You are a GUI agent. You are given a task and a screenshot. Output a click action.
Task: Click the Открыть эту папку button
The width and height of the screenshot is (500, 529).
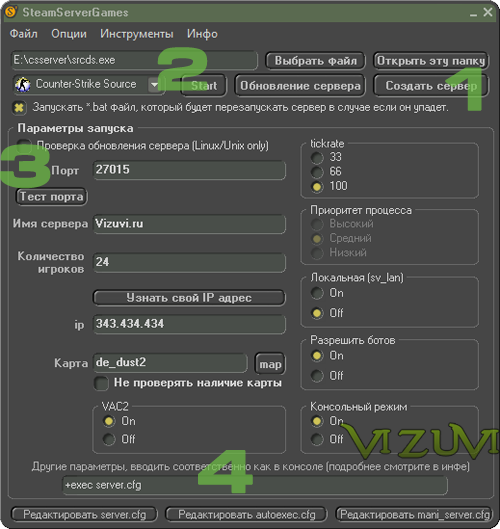(x=431, y=61)
